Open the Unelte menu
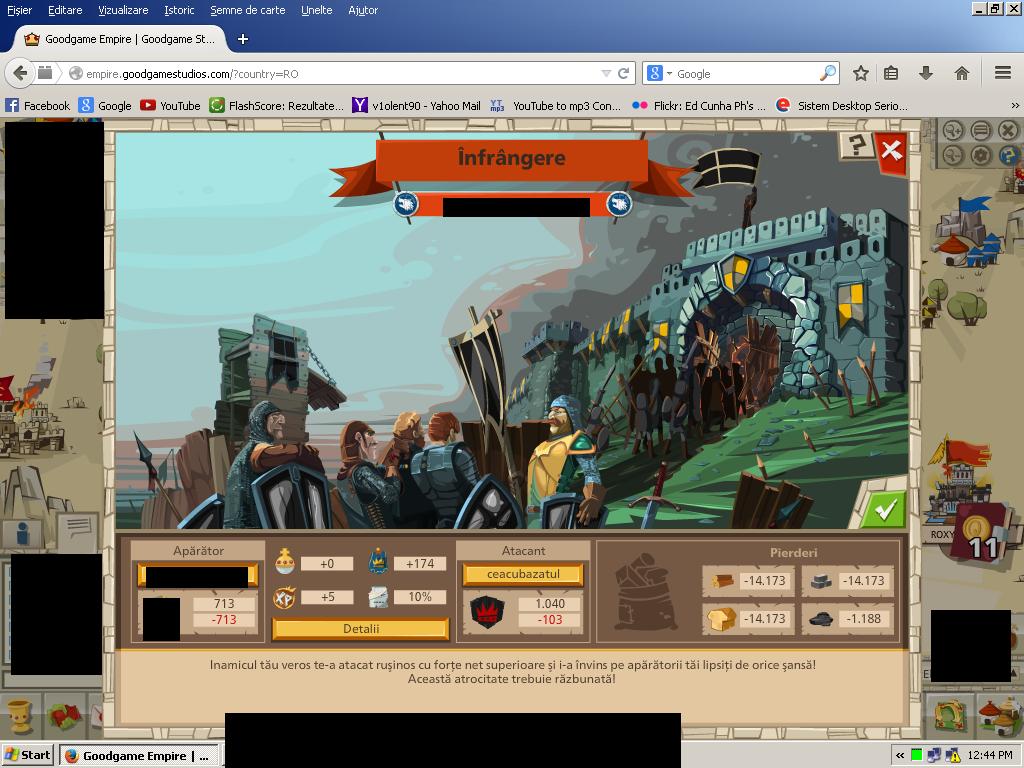 (317, 10)
